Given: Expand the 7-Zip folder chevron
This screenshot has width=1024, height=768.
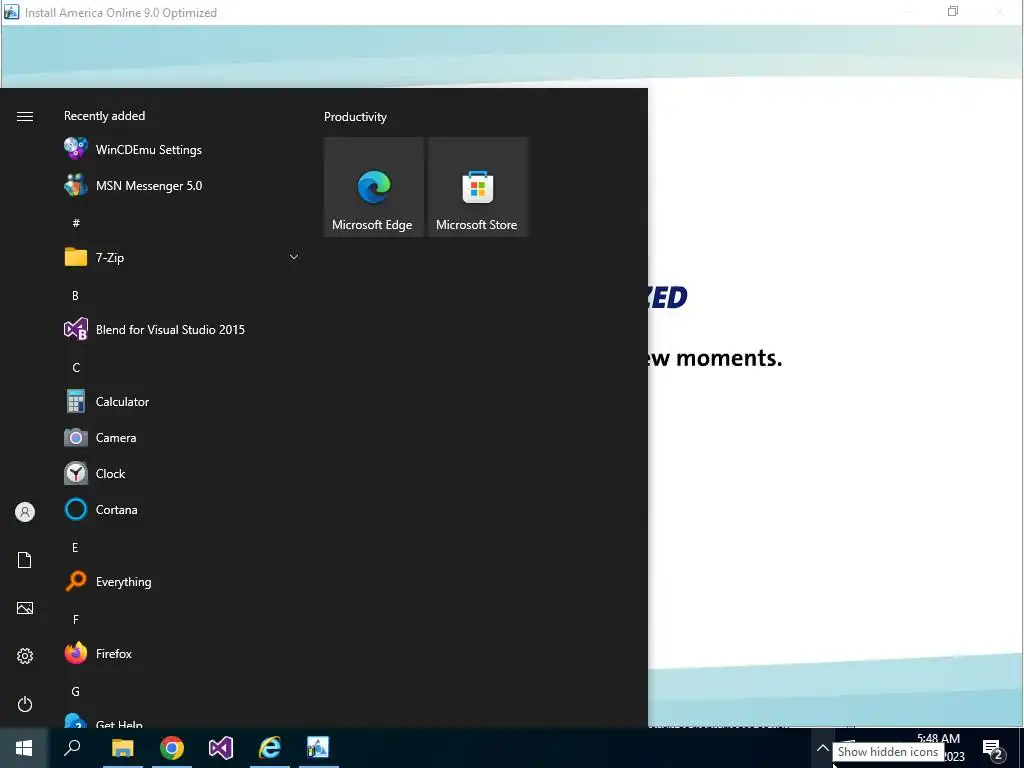Looking at the screenshot, I should pyautogui.click(x=294, y=257).
